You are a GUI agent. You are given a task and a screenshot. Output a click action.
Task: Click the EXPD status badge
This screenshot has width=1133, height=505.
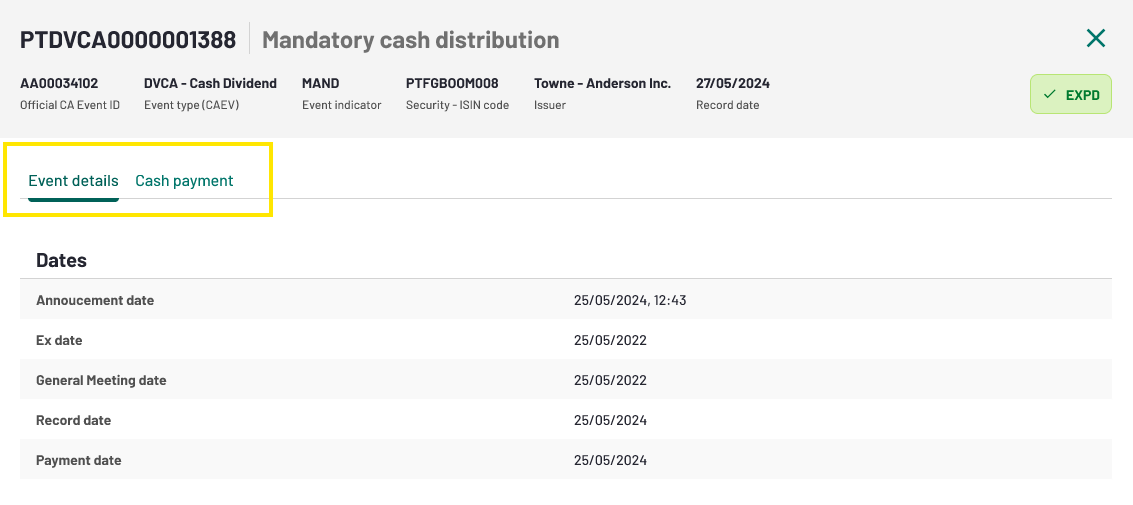(1070, 95)
